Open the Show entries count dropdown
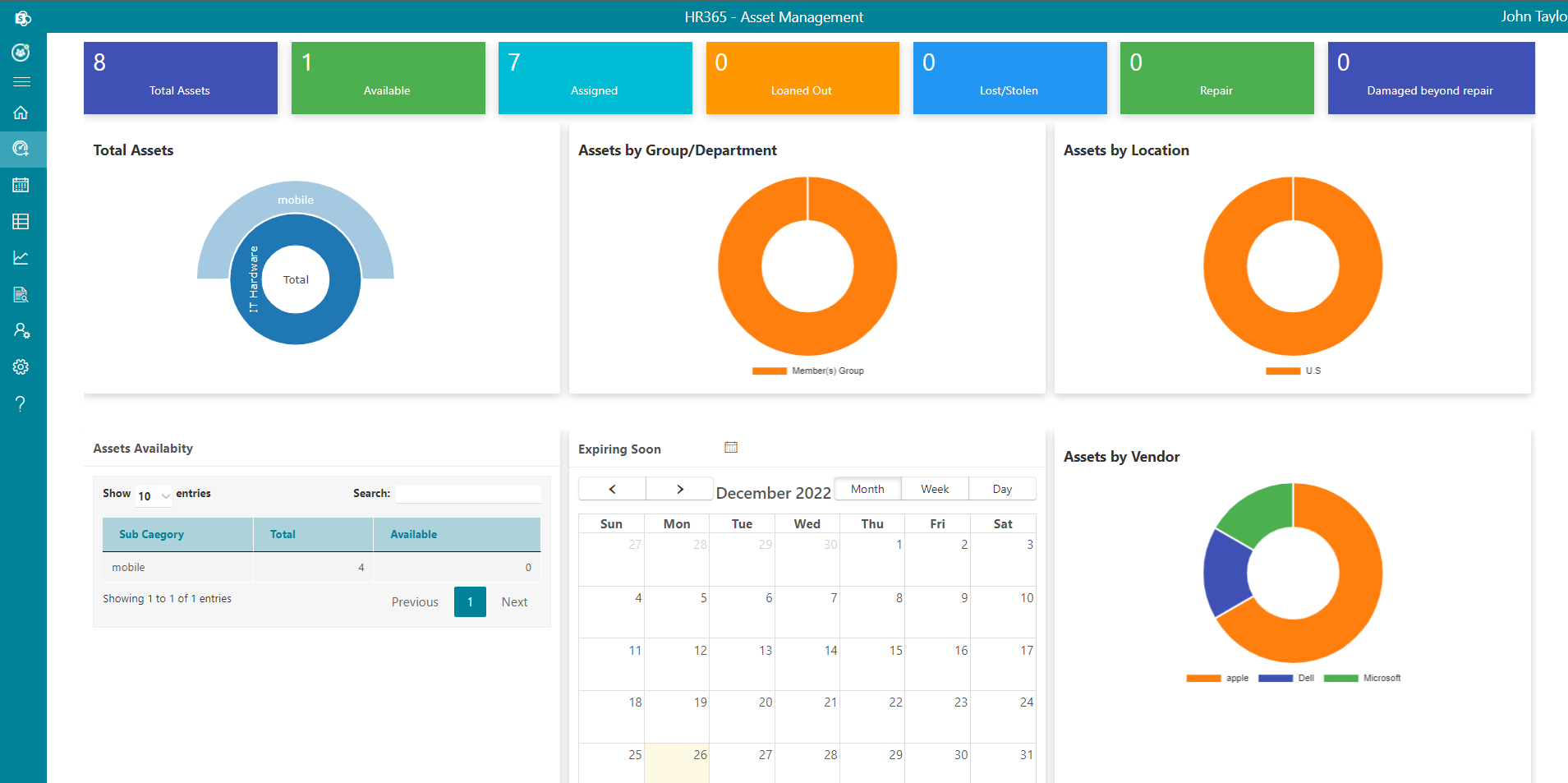 click(152, 495)
